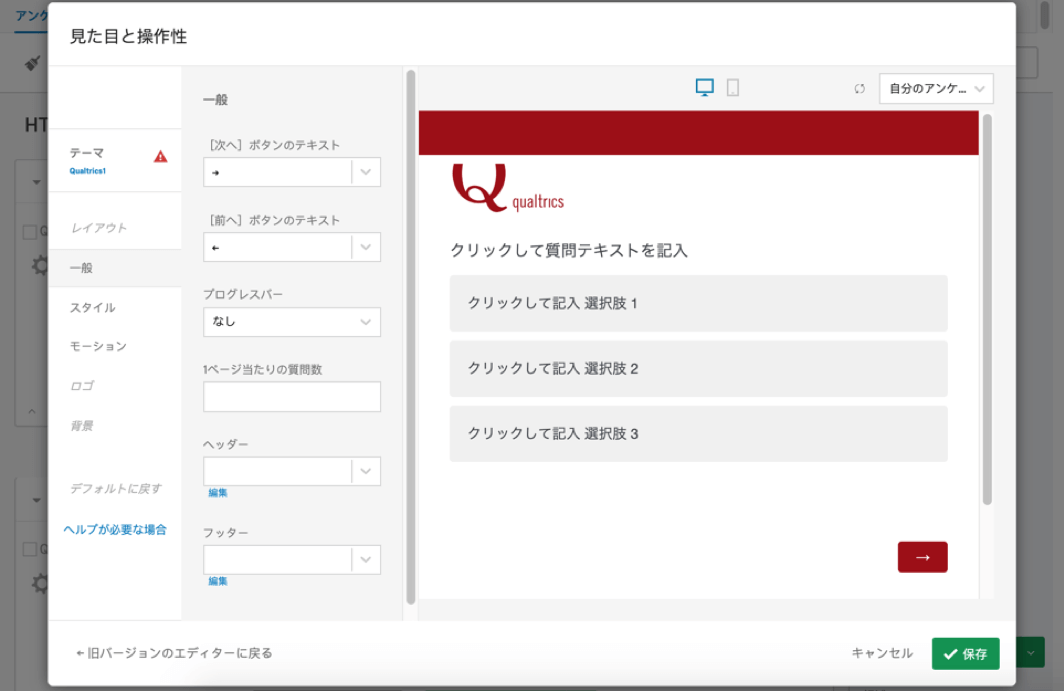The image size is (1064, 691).
Task: Expand the 次へ button text dropdown
Action: click(368, 172)
